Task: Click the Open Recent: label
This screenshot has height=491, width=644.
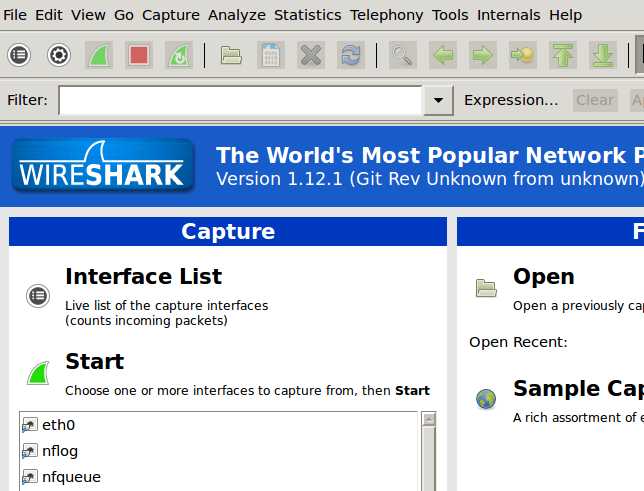Action: 518,342
